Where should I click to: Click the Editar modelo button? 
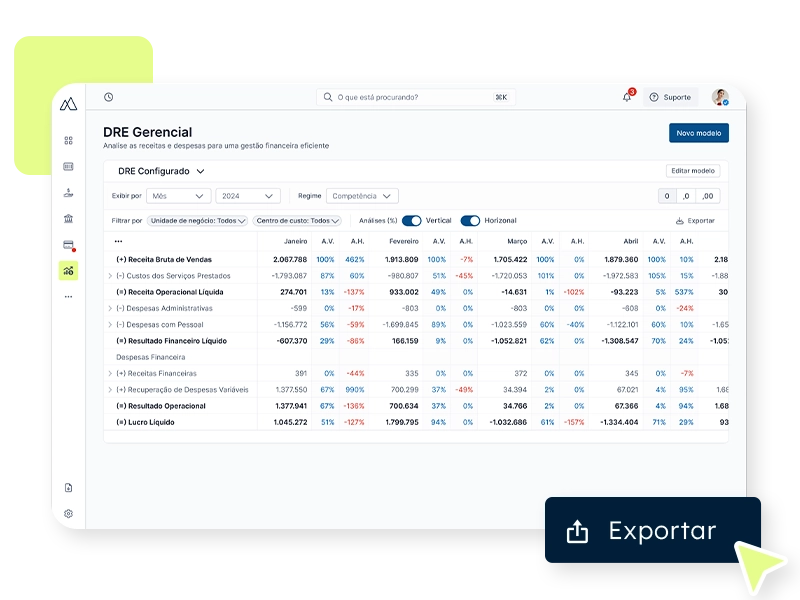coord(692,171)
